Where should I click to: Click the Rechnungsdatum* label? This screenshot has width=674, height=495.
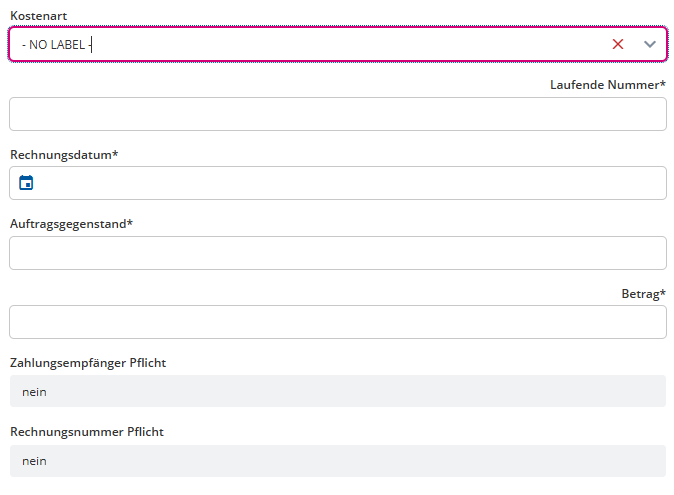(64, 155)
